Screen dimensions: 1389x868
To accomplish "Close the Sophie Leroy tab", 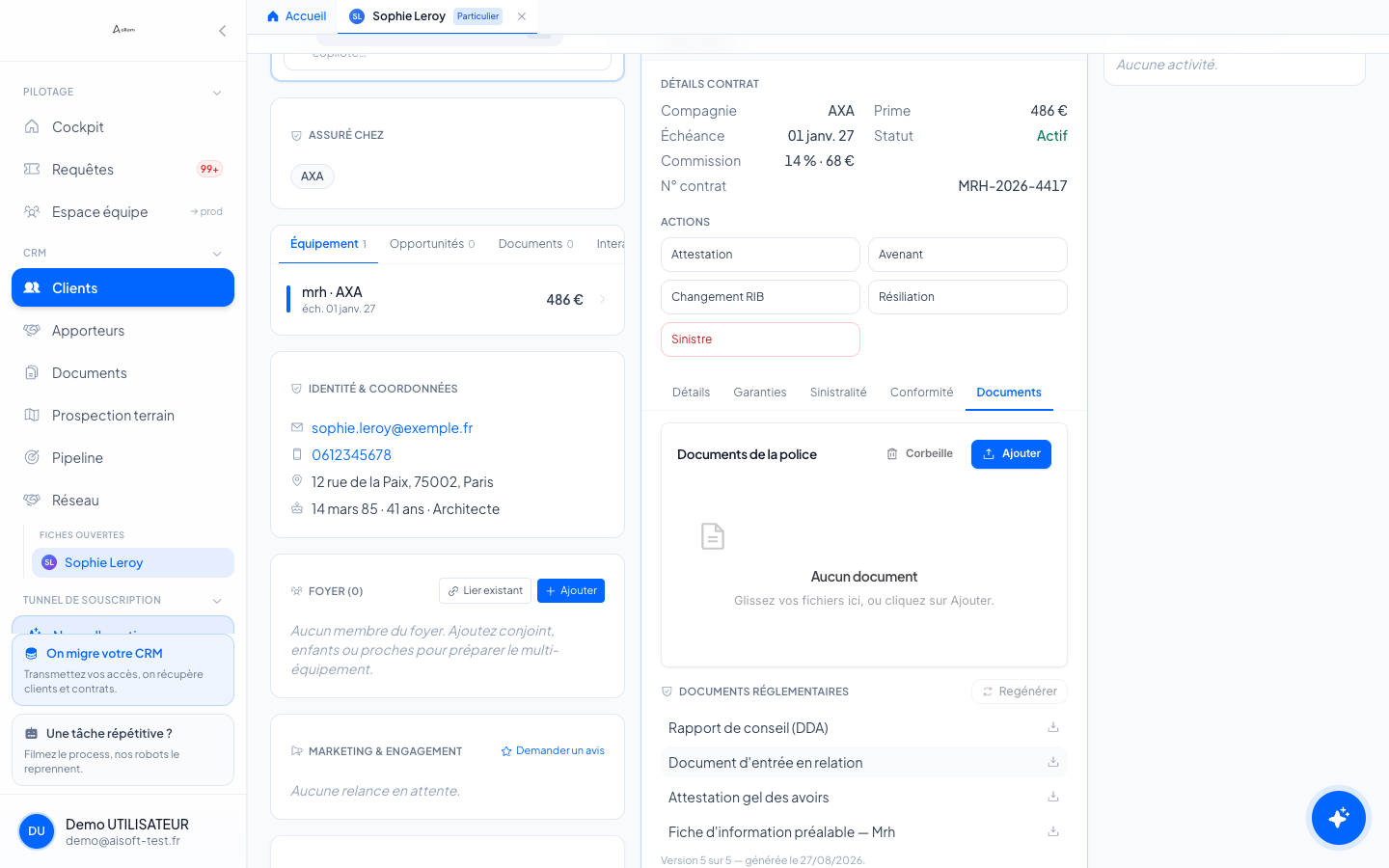I will (x=522, y=16).
